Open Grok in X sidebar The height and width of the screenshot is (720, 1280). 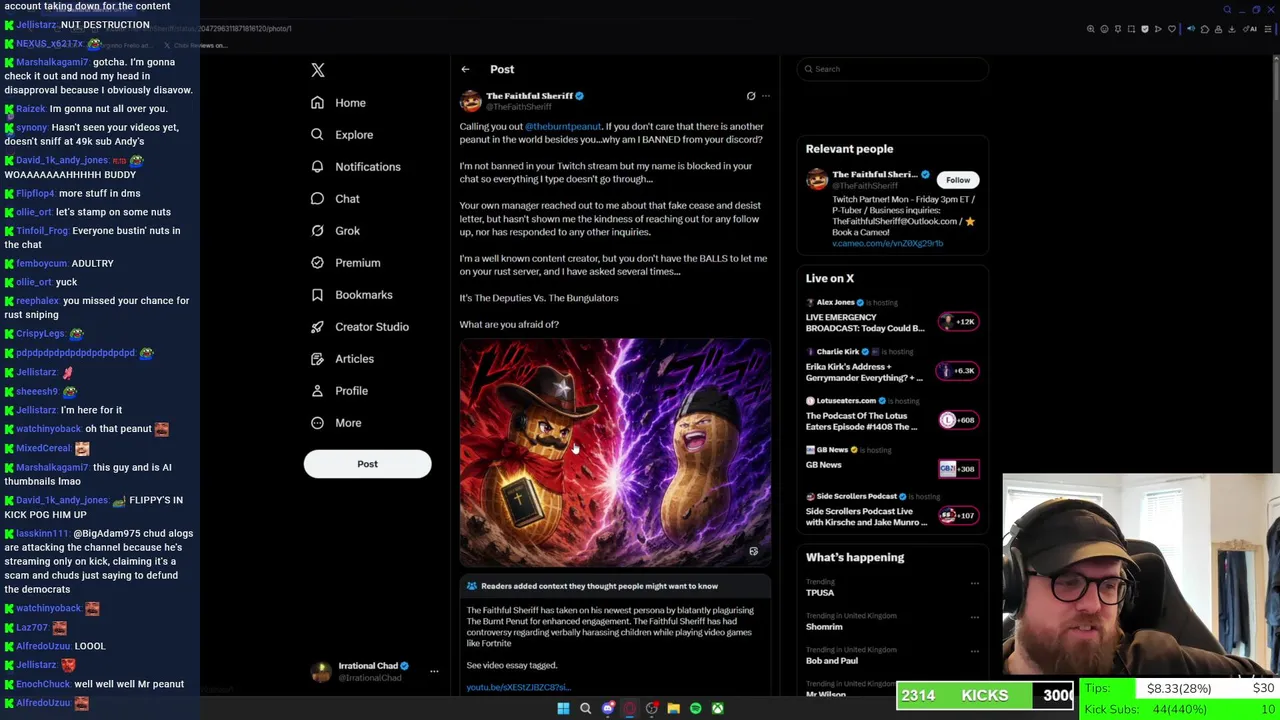335,231
